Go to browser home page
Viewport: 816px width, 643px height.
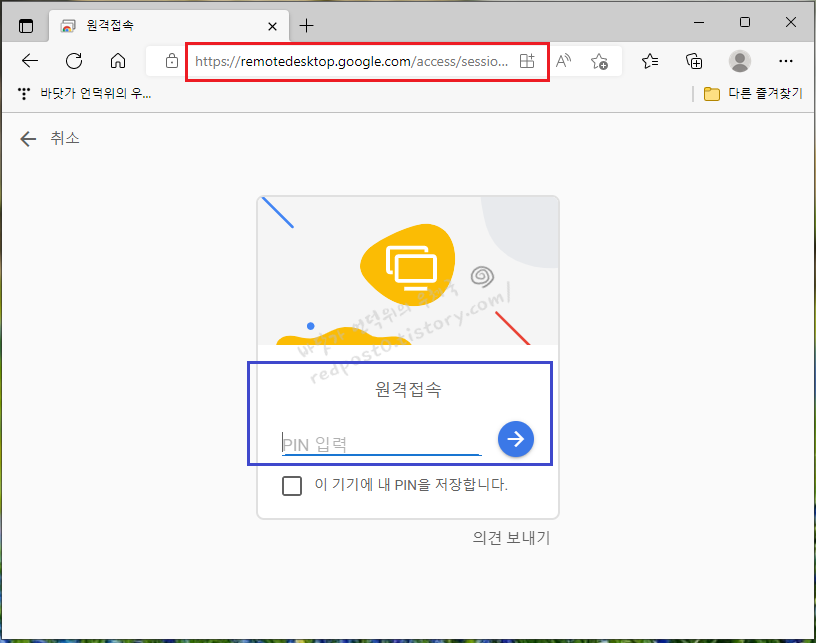(118, 61)
